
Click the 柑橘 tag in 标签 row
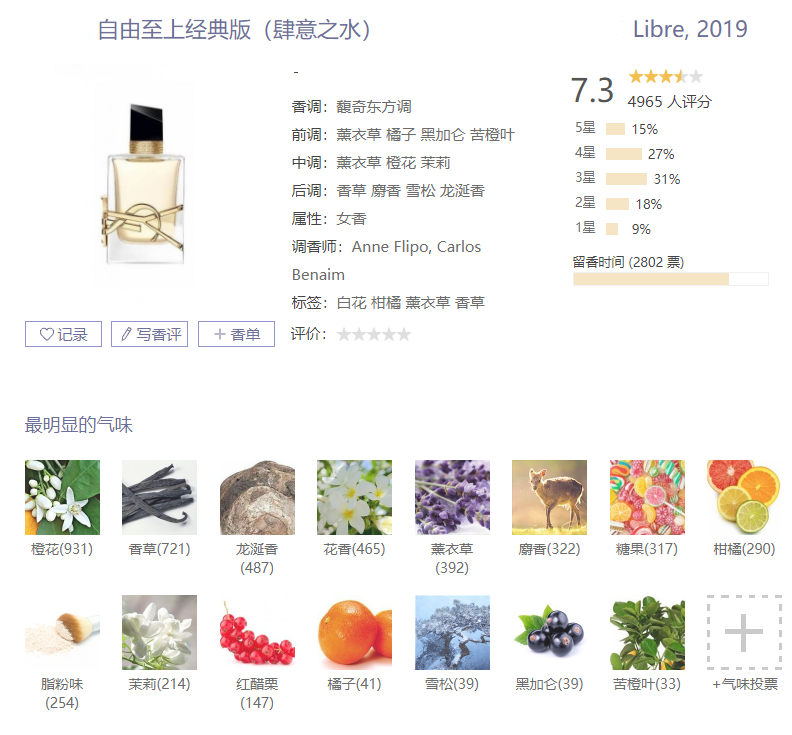click(x=386, y=303)
